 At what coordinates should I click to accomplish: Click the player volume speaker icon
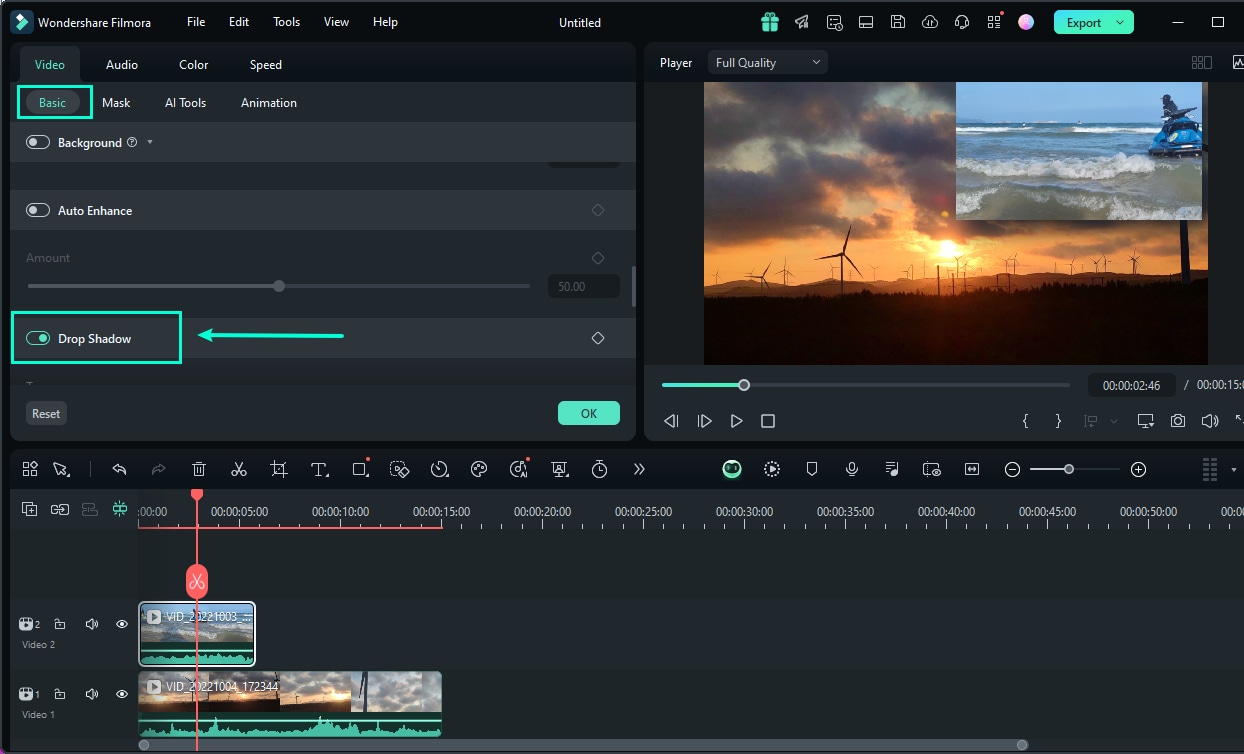(1210, 421)
